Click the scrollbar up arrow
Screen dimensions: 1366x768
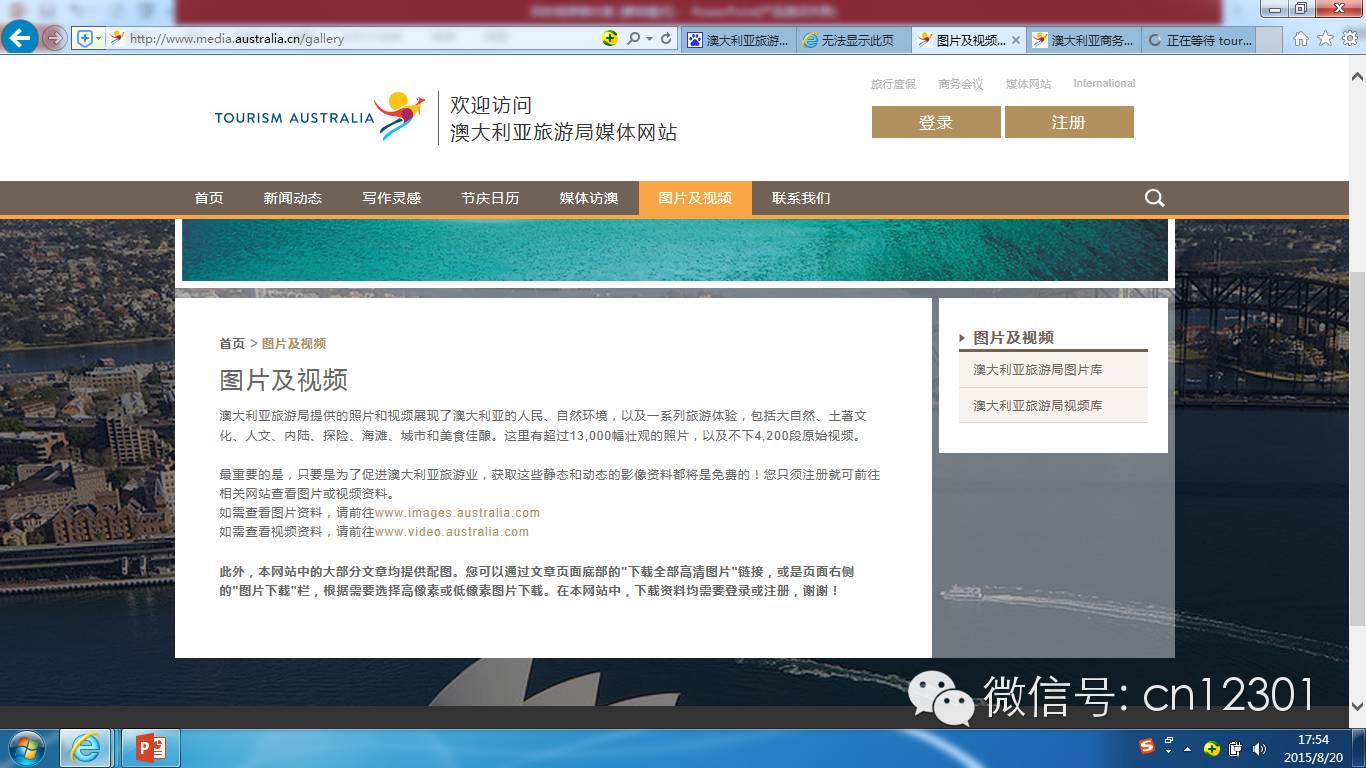click(1357, 76)
